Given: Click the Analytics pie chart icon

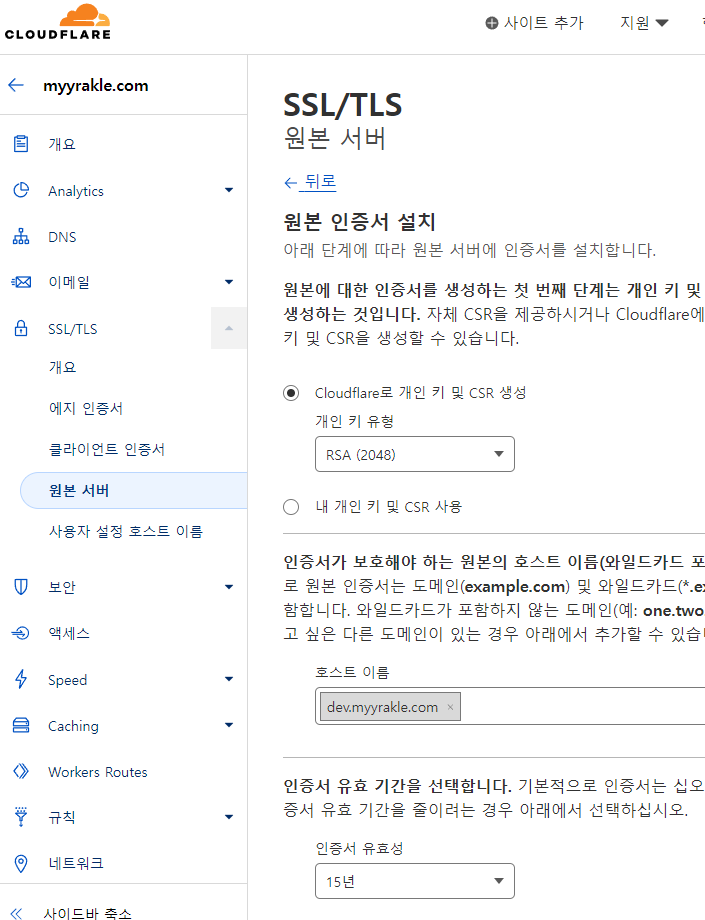Looking at the screenshot, I should coord(21,190).
